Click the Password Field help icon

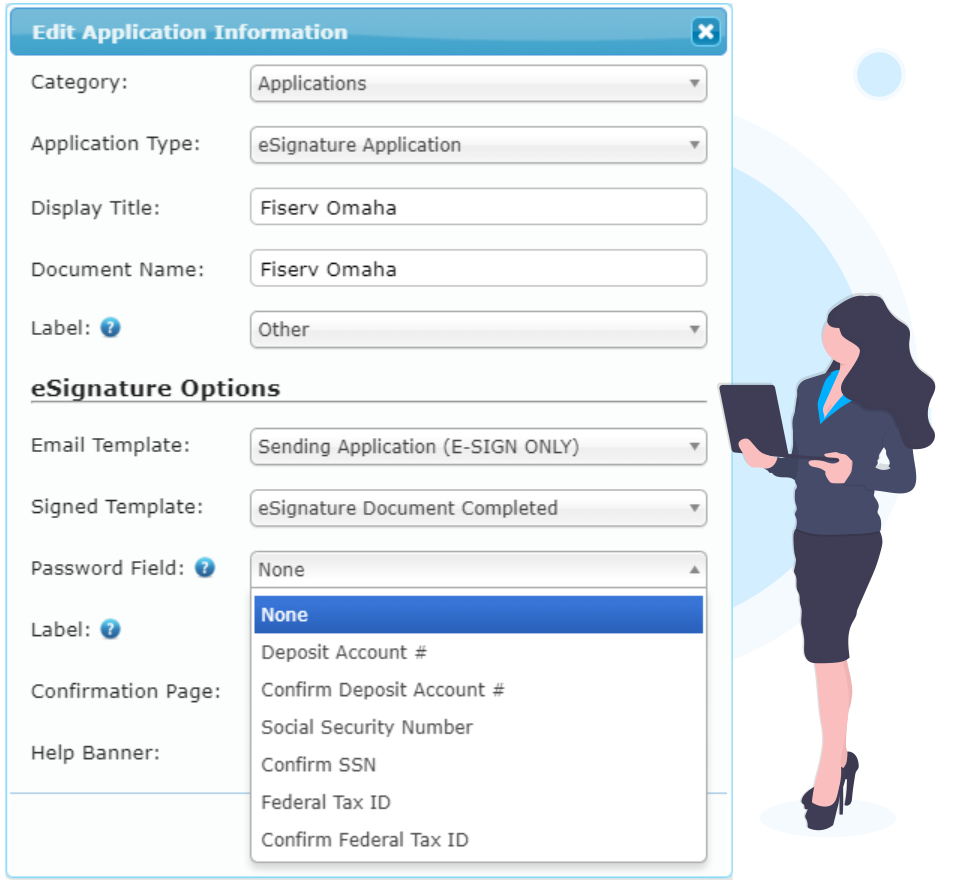(204, 568)
